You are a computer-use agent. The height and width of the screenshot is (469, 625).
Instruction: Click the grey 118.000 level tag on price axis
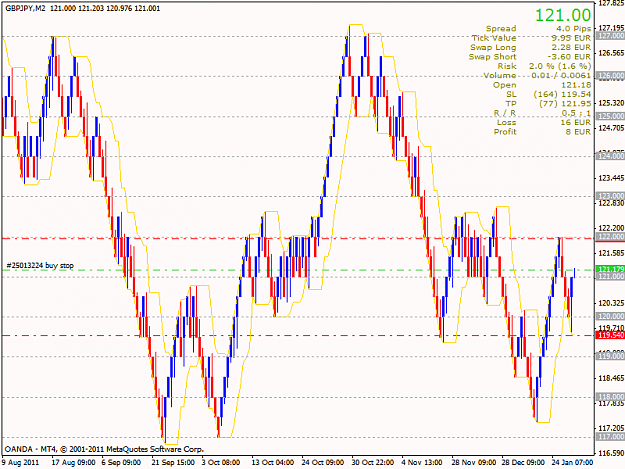[x=610, y=397]
